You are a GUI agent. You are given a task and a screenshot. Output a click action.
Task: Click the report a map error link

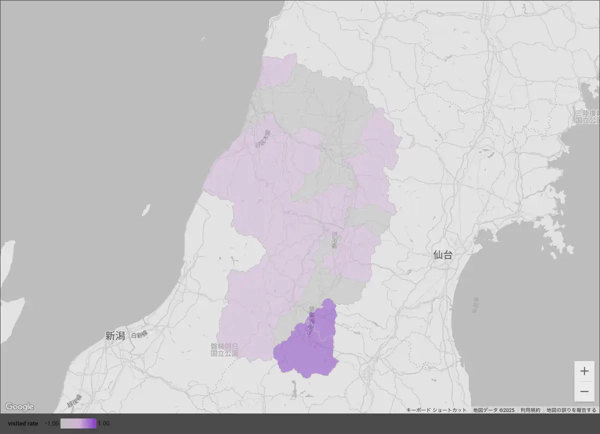click(570, 410)
